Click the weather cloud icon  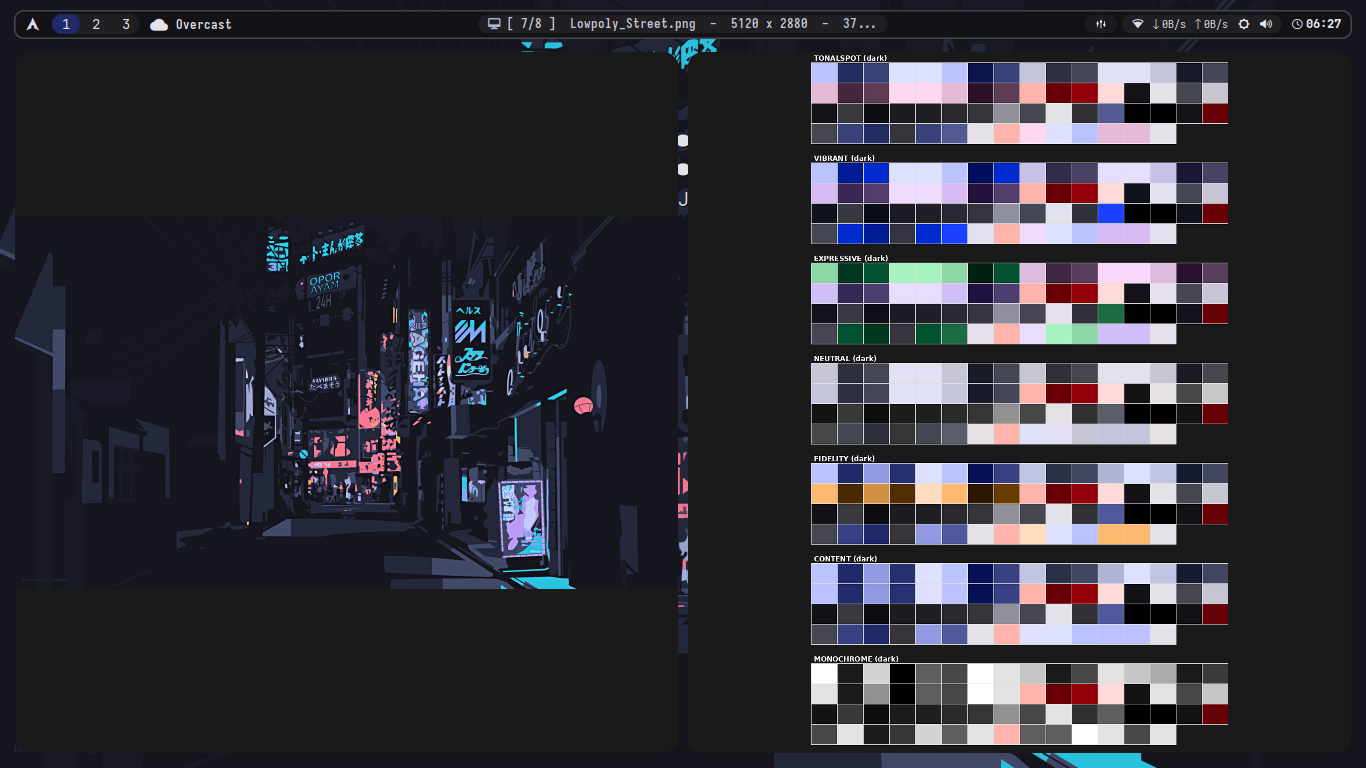158,23
